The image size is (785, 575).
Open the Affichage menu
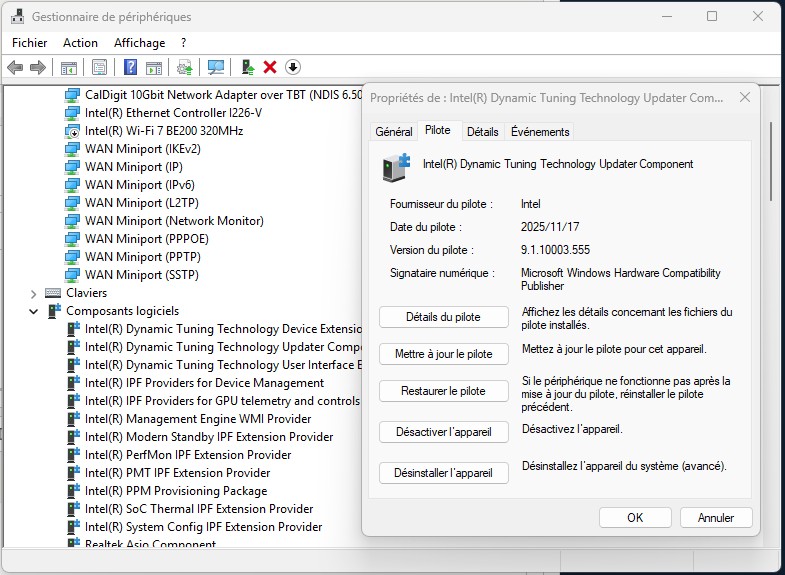(x=139, y=43)
